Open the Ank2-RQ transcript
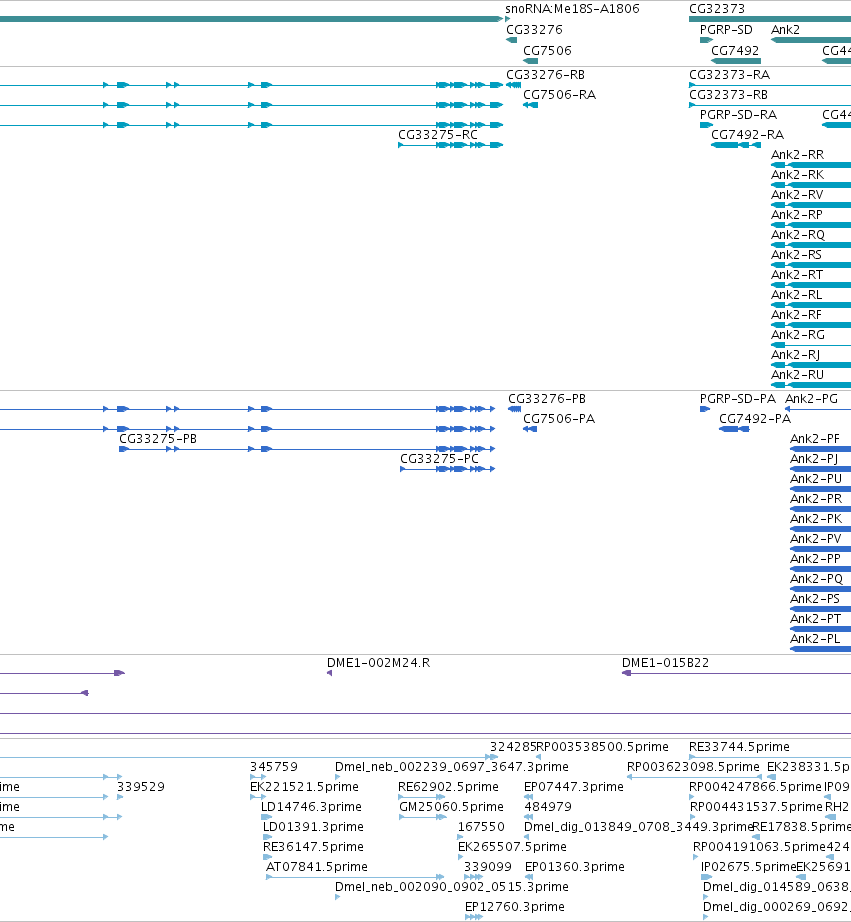 (x=811, y=245)
